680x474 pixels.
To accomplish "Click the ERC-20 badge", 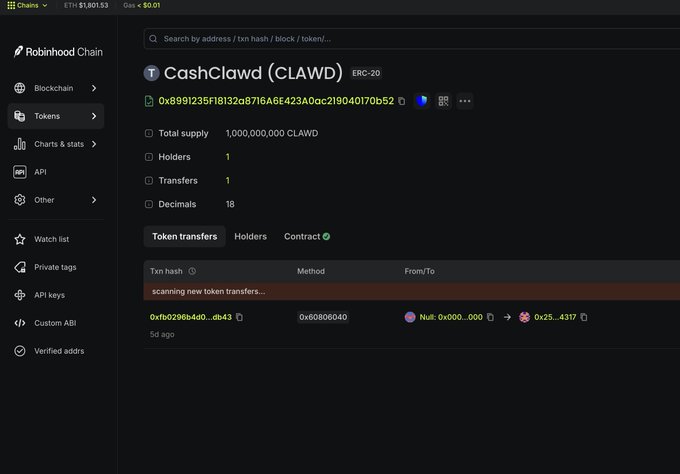I will coord(366,73).
